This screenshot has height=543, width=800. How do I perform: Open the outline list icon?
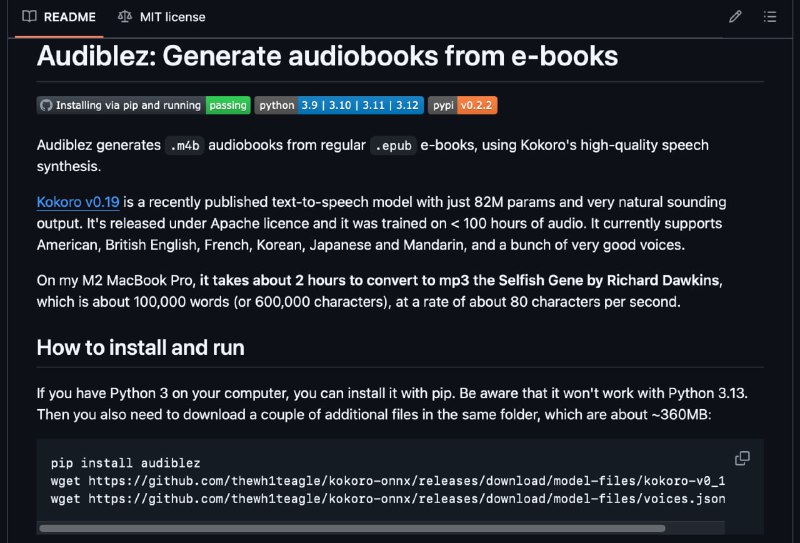pos(769,17)
